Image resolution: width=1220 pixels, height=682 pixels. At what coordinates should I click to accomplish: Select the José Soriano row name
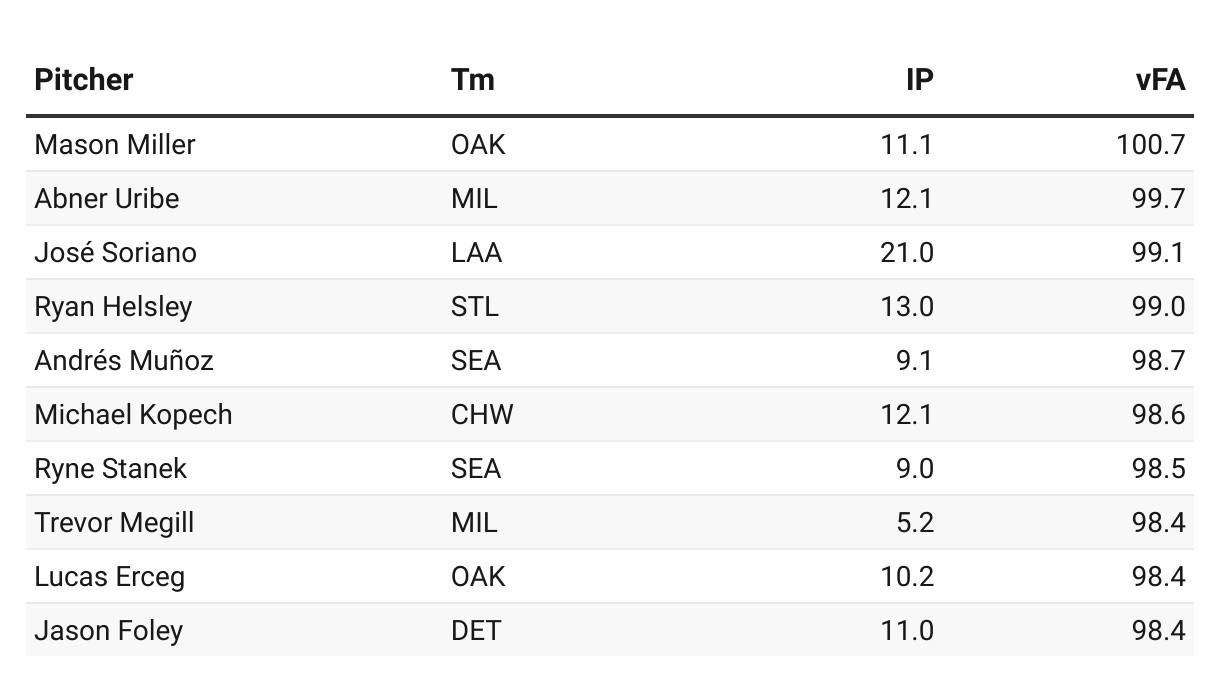pyautogui.click(x=115, y=253)
